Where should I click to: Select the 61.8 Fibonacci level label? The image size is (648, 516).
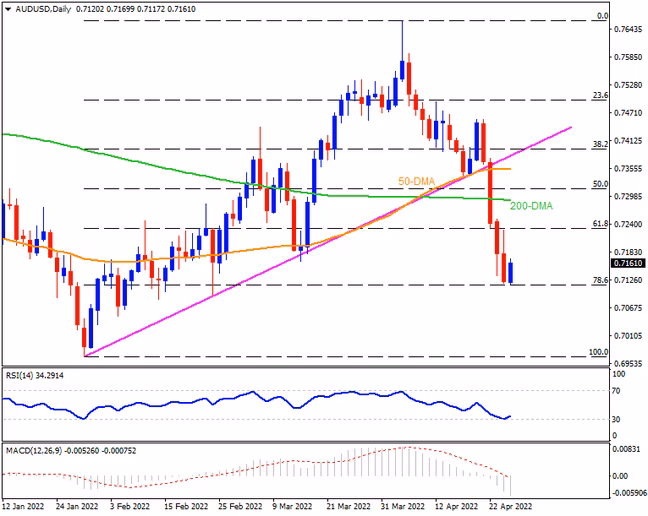[x=600, y=224]
